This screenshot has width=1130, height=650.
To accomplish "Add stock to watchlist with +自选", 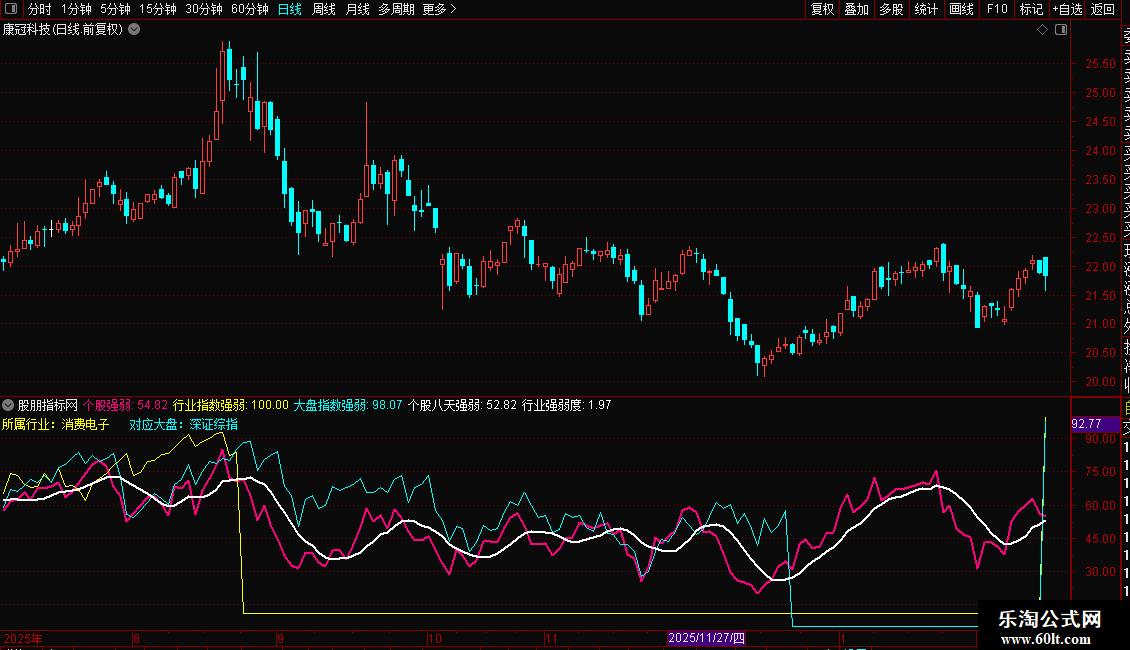I will click(x=1067, y=9).
